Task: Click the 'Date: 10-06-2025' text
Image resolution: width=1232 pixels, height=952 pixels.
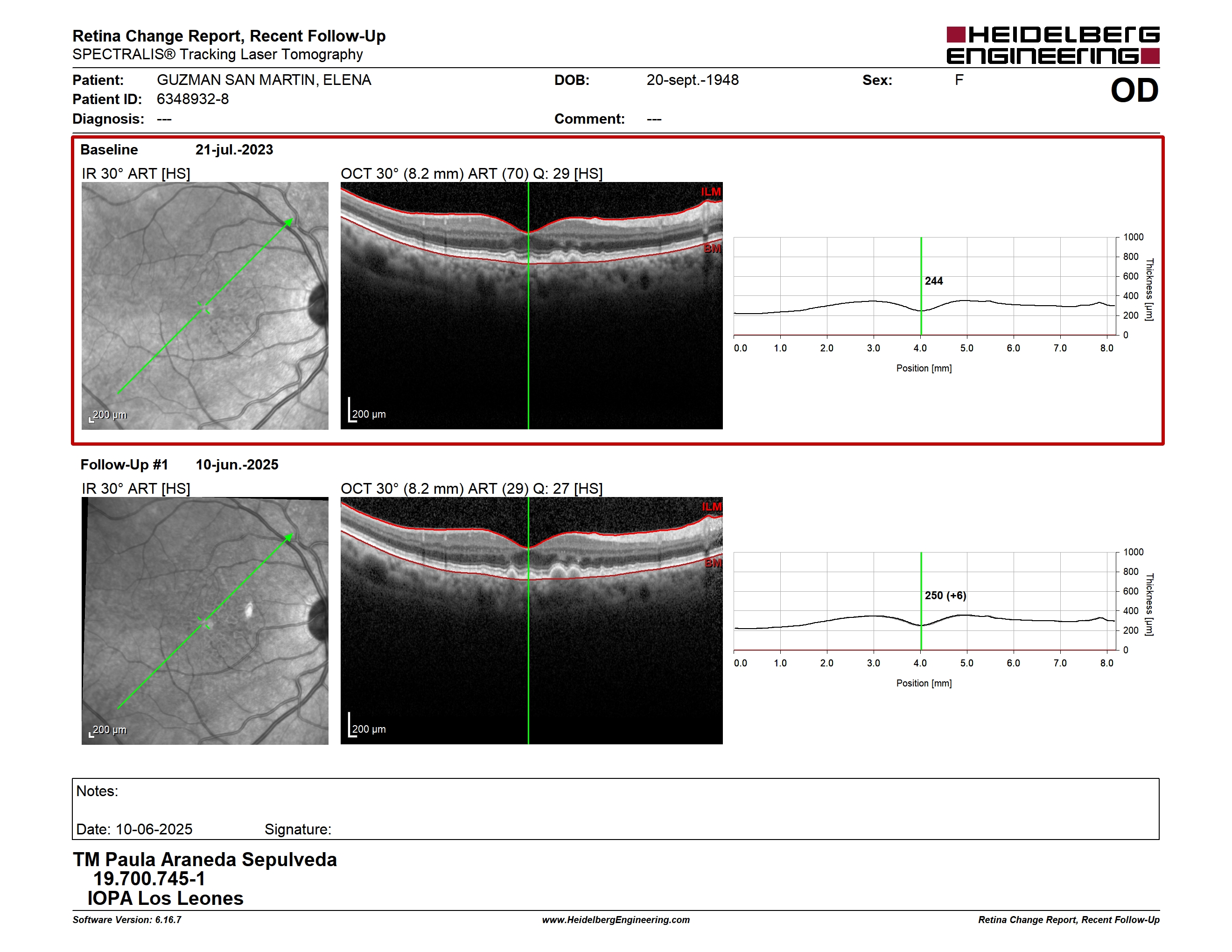Action: [134, 829]
